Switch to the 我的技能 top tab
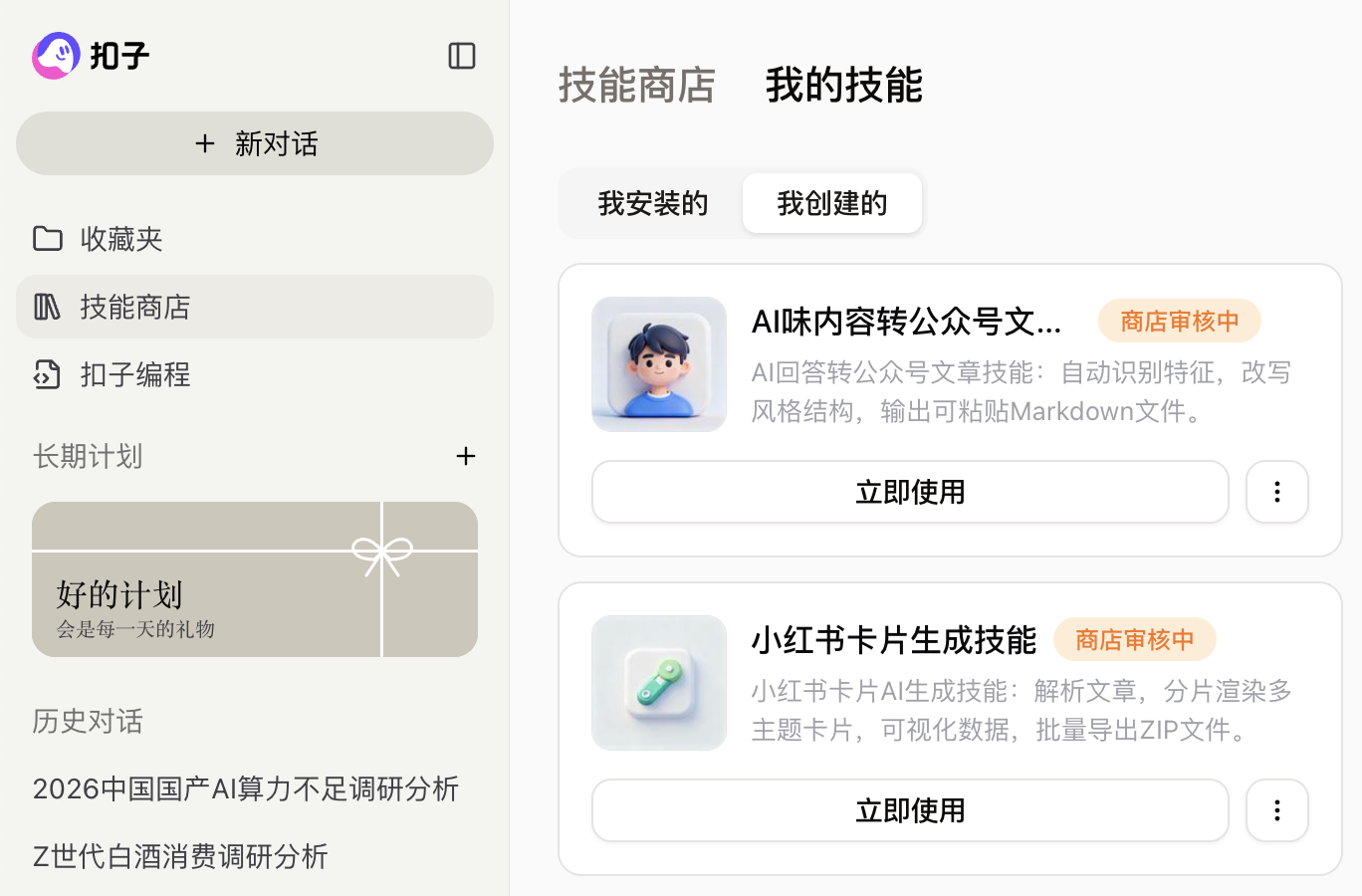 (x=844, y=85)
